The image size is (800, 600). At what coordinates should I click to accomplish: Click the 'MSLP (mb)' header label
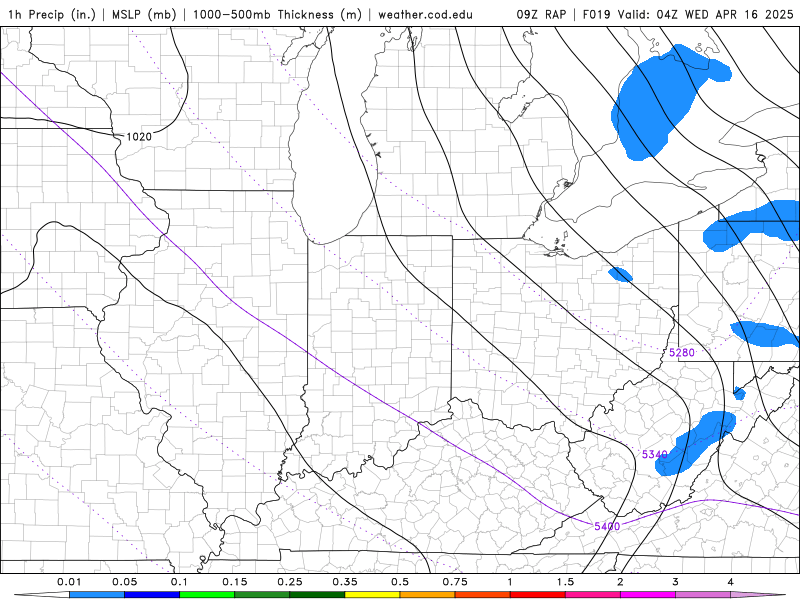click(144, 14)
